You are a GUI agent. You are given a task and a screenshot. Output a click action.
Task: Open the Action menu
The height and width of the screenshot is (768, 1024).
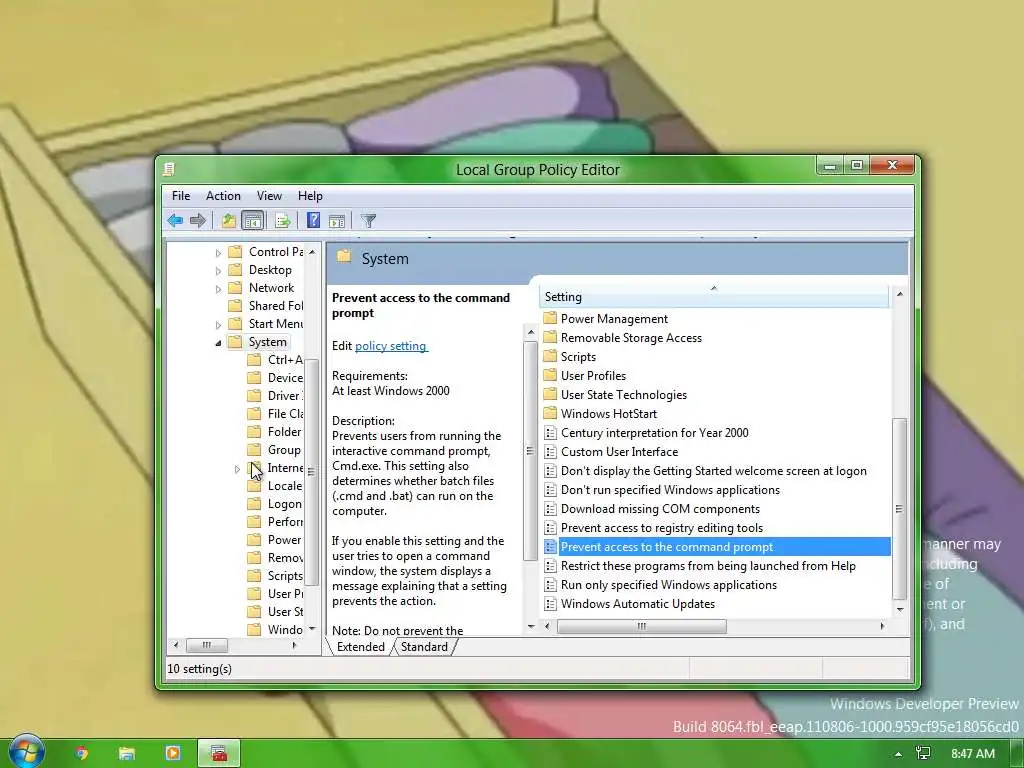coord(223,196)
